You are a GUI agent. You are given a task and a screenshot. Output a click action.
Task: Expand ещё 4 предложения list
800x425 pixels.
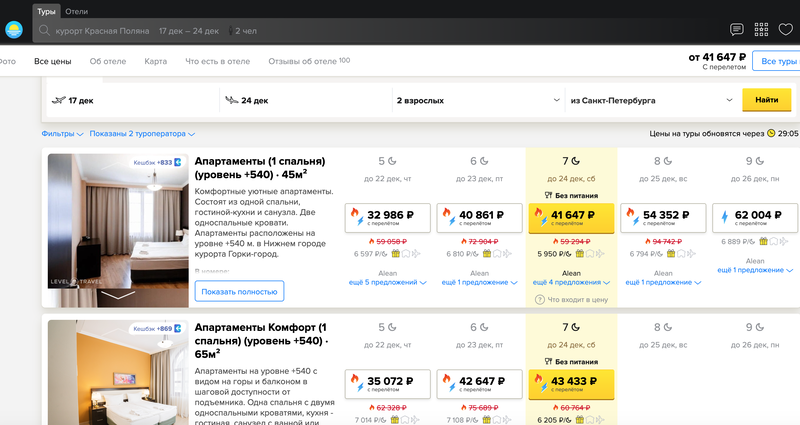pos(571,282)
